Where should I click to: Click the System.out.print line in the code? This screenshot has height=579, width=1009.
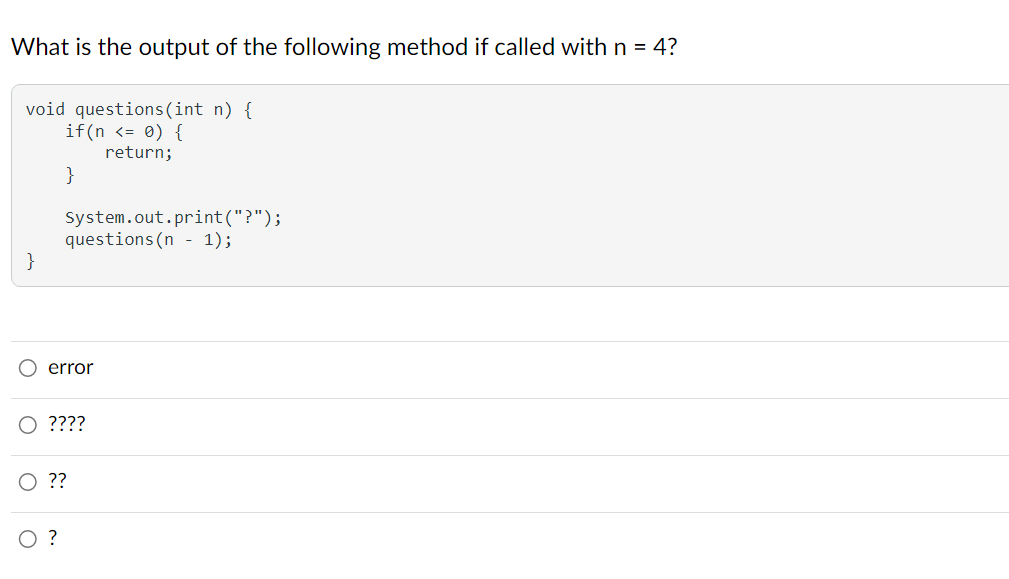coord(172,217)
